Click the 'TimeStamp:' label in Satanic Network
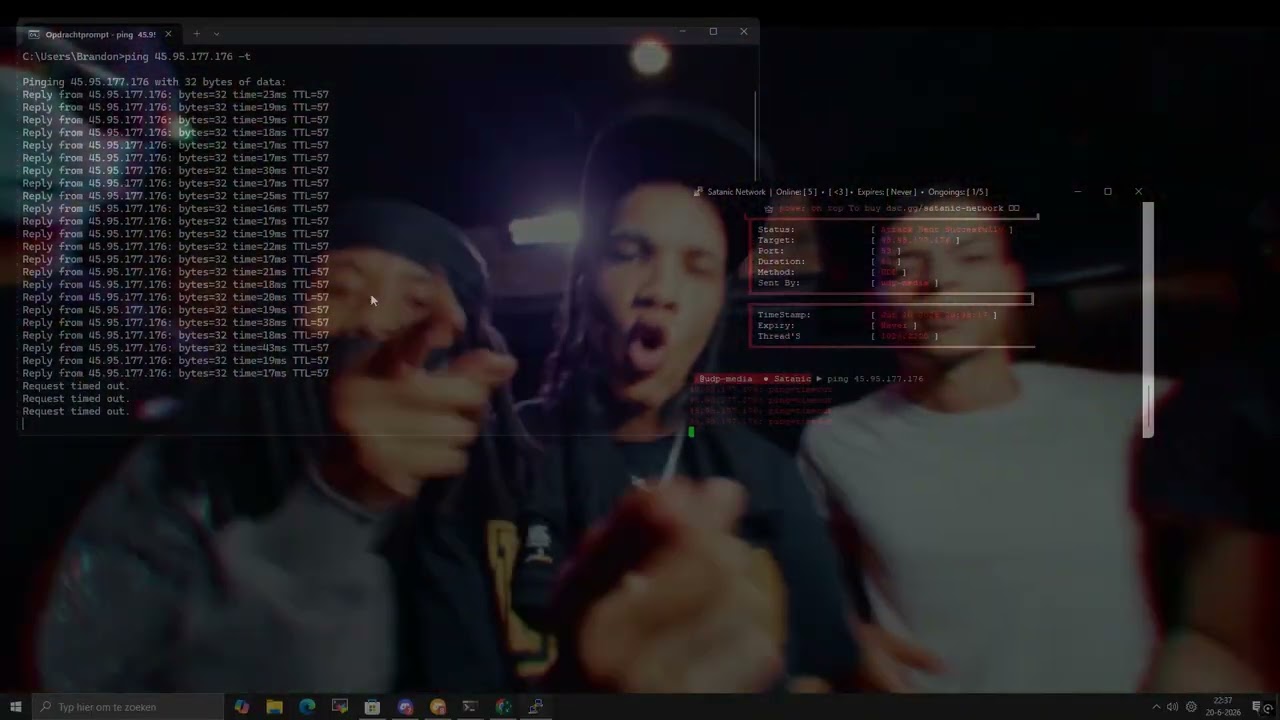1280x720 pixels. coord(784,315)
